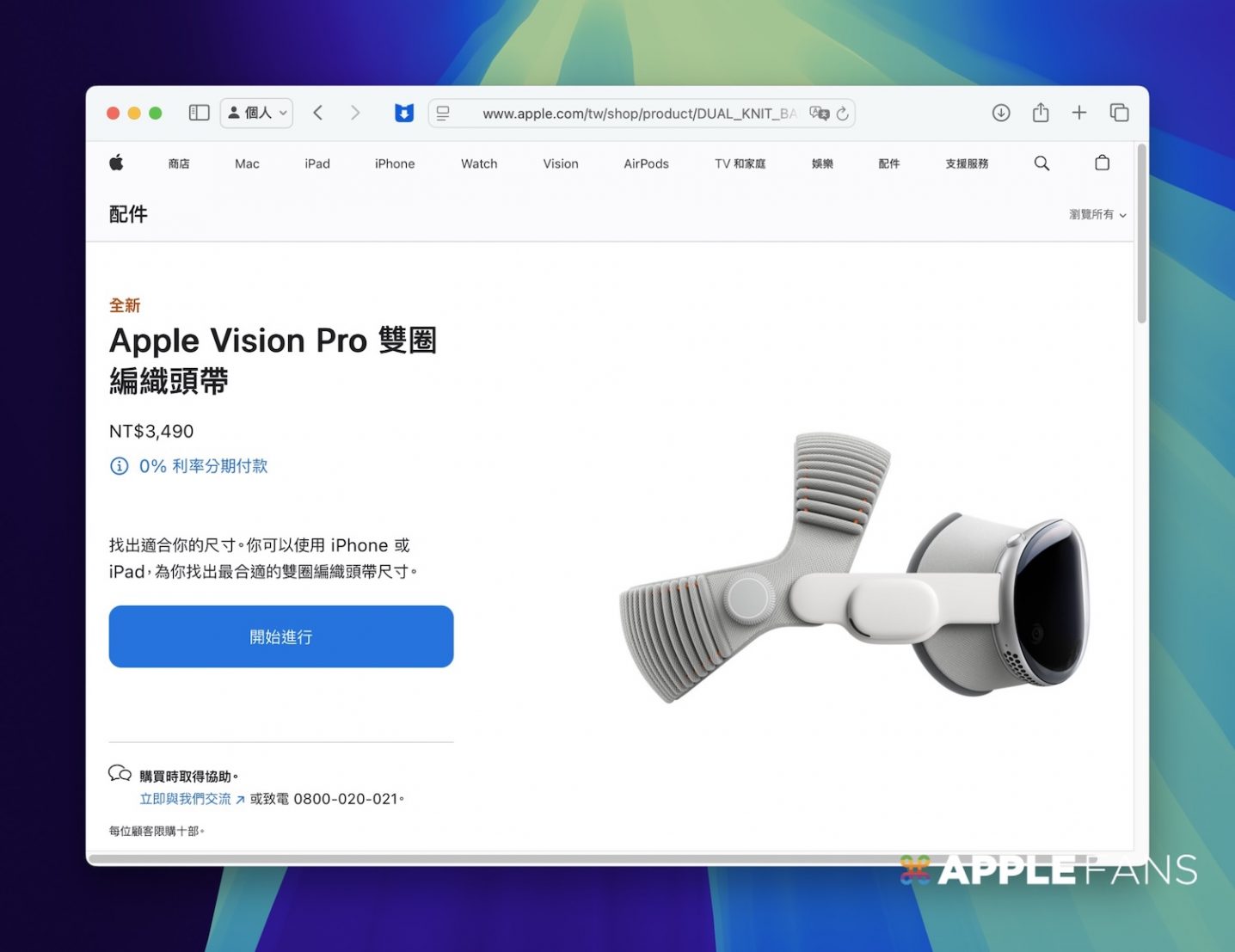
Task: Open the iPhone menu item
Action: (x=395, y=163)
